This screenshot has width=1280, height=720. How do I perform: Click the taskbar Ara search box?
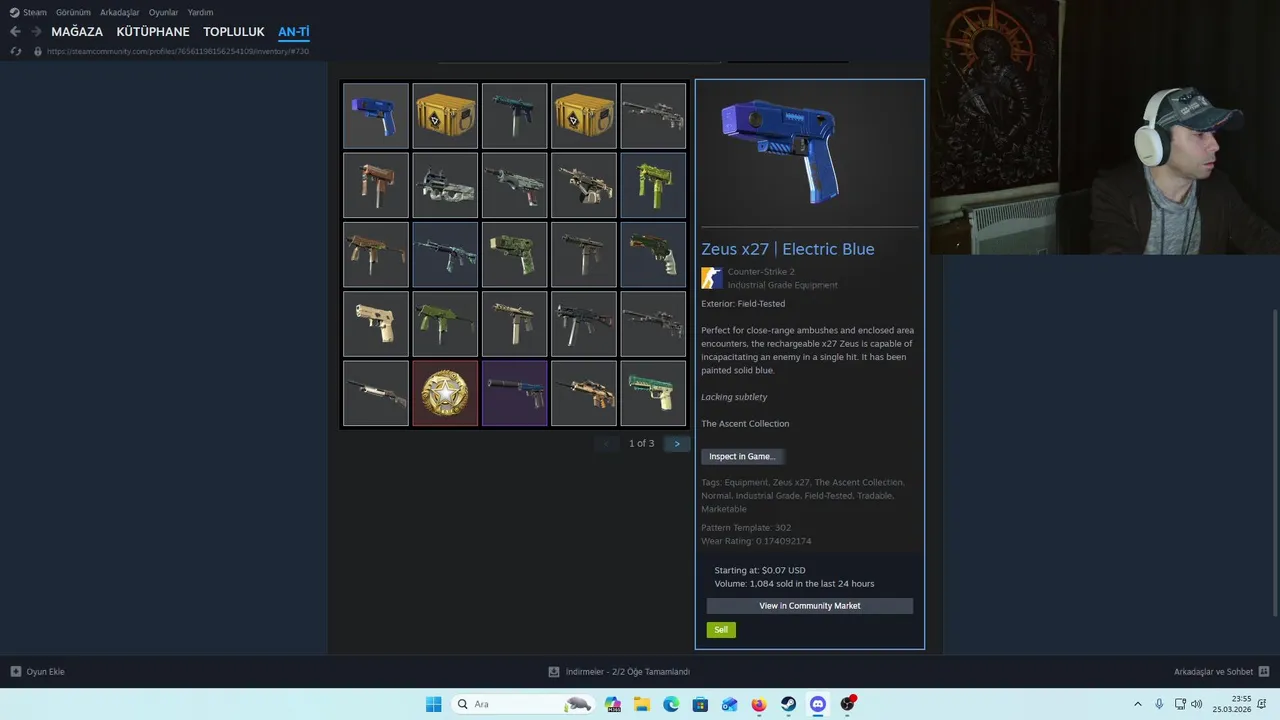tap(523, 704)
